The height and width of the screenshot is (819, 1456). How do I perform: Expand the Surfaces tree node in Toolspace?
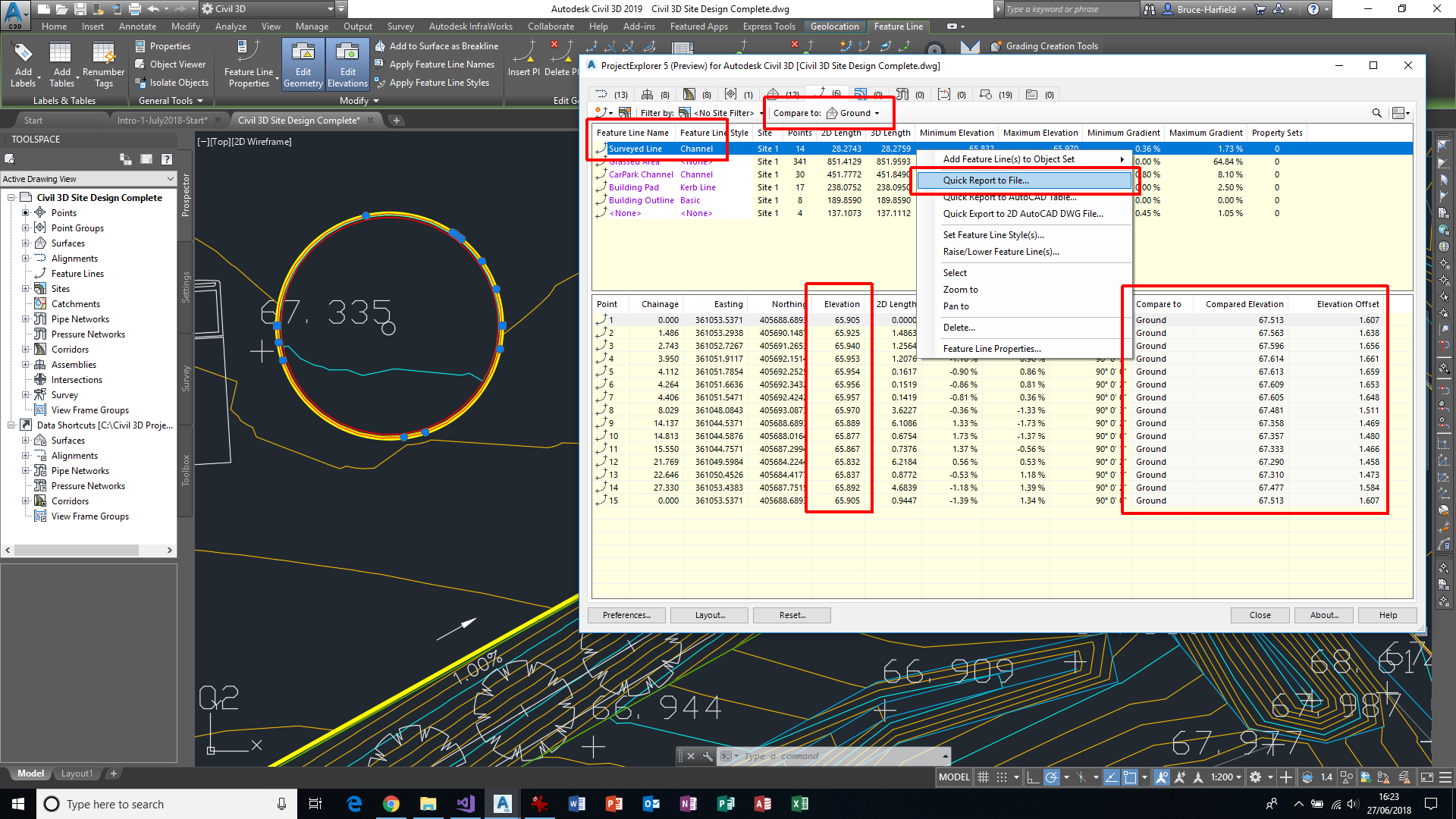(25, 243)
